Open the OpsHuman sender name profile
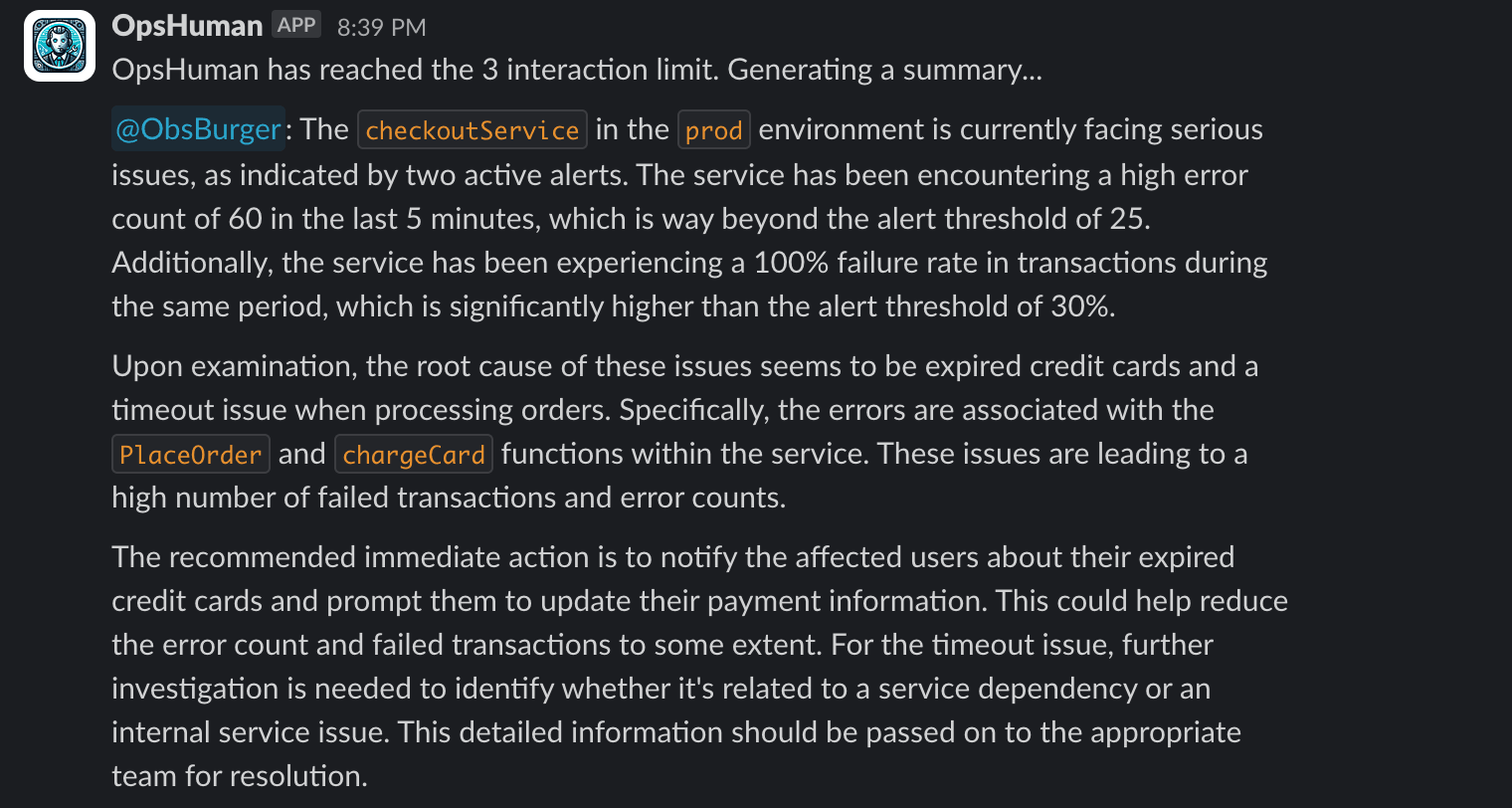Screen dimensions: 1512x808 pyautogui.click(x=187, y=26)
